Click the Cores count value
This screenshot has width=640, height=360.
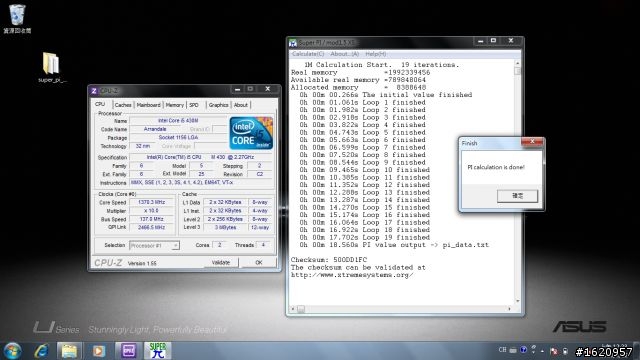coord(220,245)
